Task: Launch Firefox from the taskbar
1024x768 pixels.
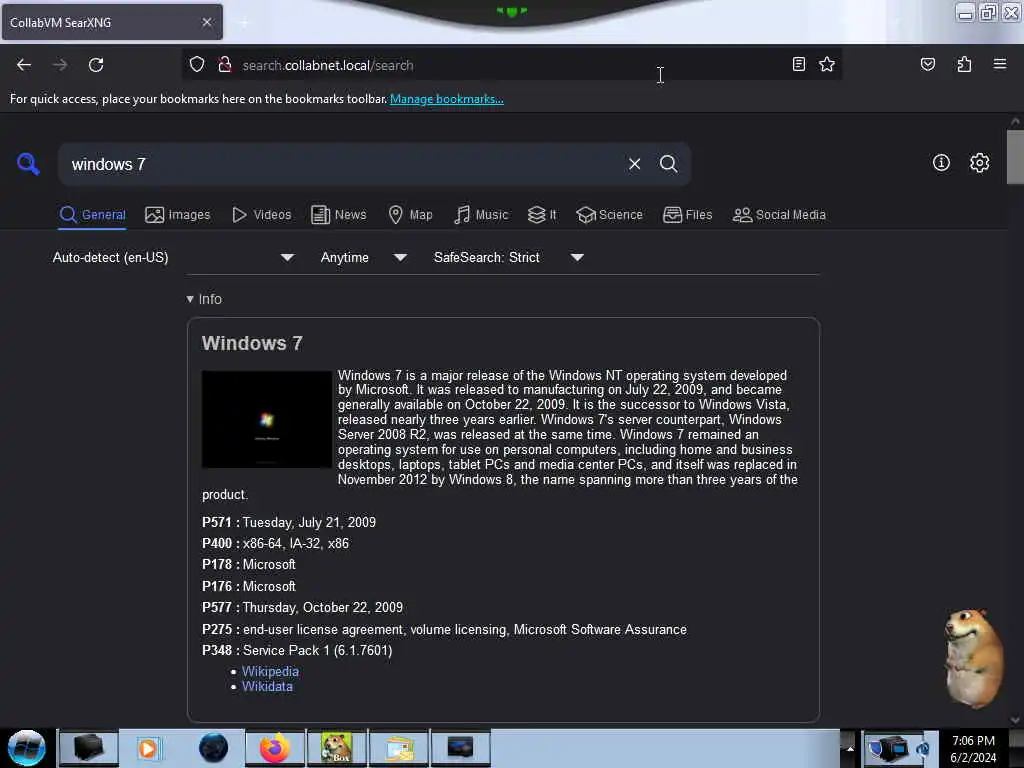Action: pos(275,748)
